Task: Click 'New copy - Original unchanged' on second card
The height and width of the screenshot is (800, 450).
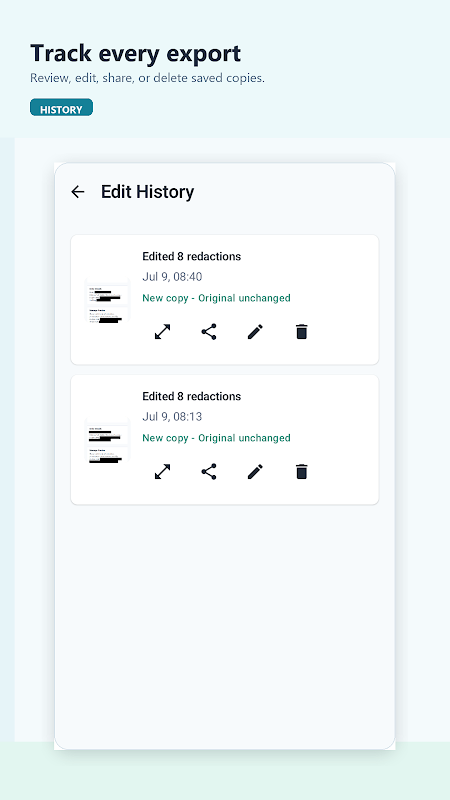Action: 216,438
